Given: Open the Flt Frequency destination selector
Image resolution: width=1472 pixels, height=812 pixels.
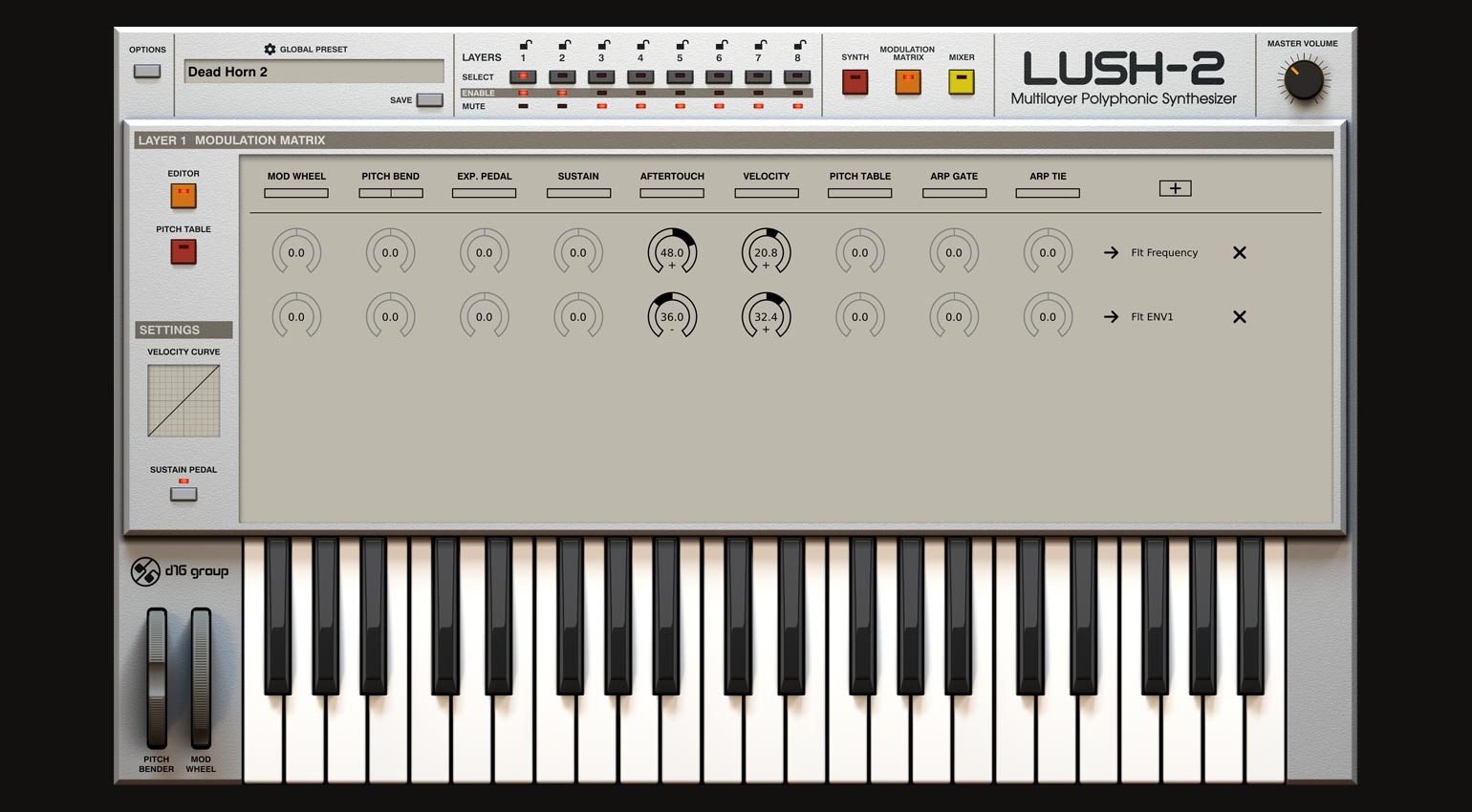Looking at the screenshot, I should 1163,252.
